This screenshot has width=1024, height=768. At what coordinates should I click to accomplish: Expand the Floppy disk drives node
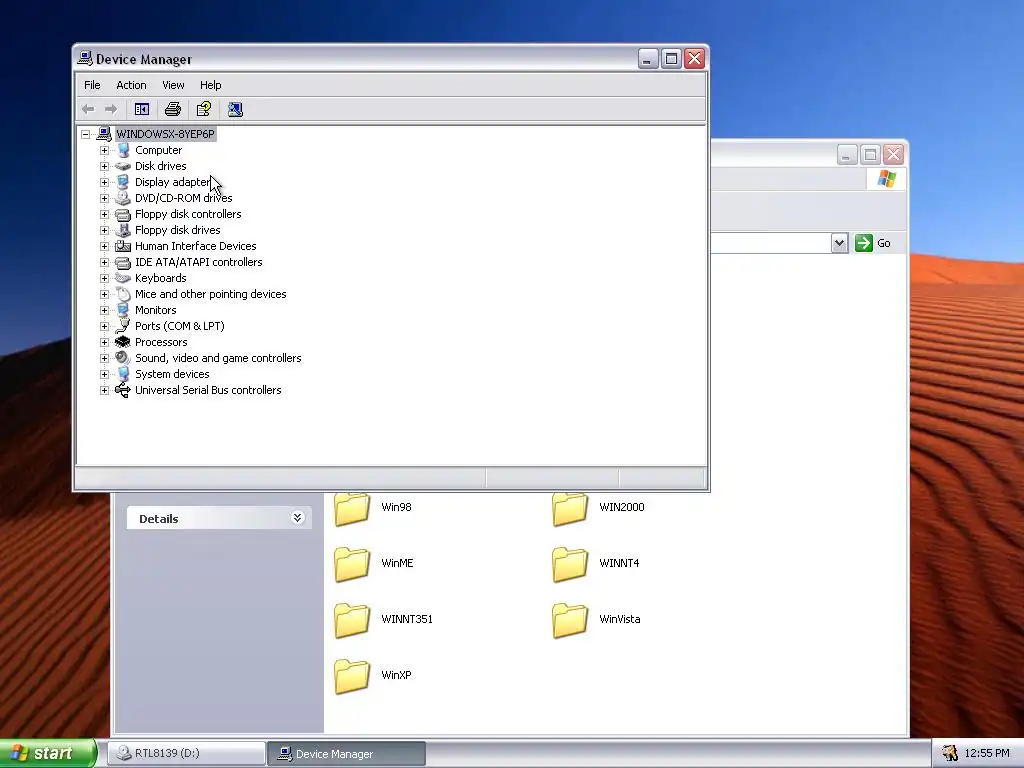104,231
